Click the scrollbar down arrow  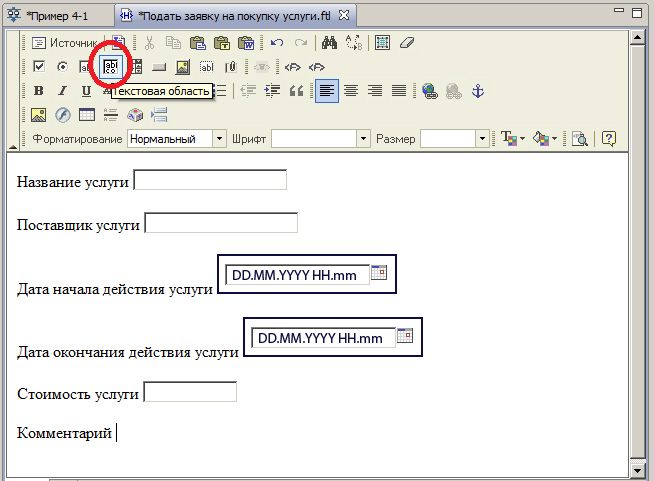coord(637,471)
